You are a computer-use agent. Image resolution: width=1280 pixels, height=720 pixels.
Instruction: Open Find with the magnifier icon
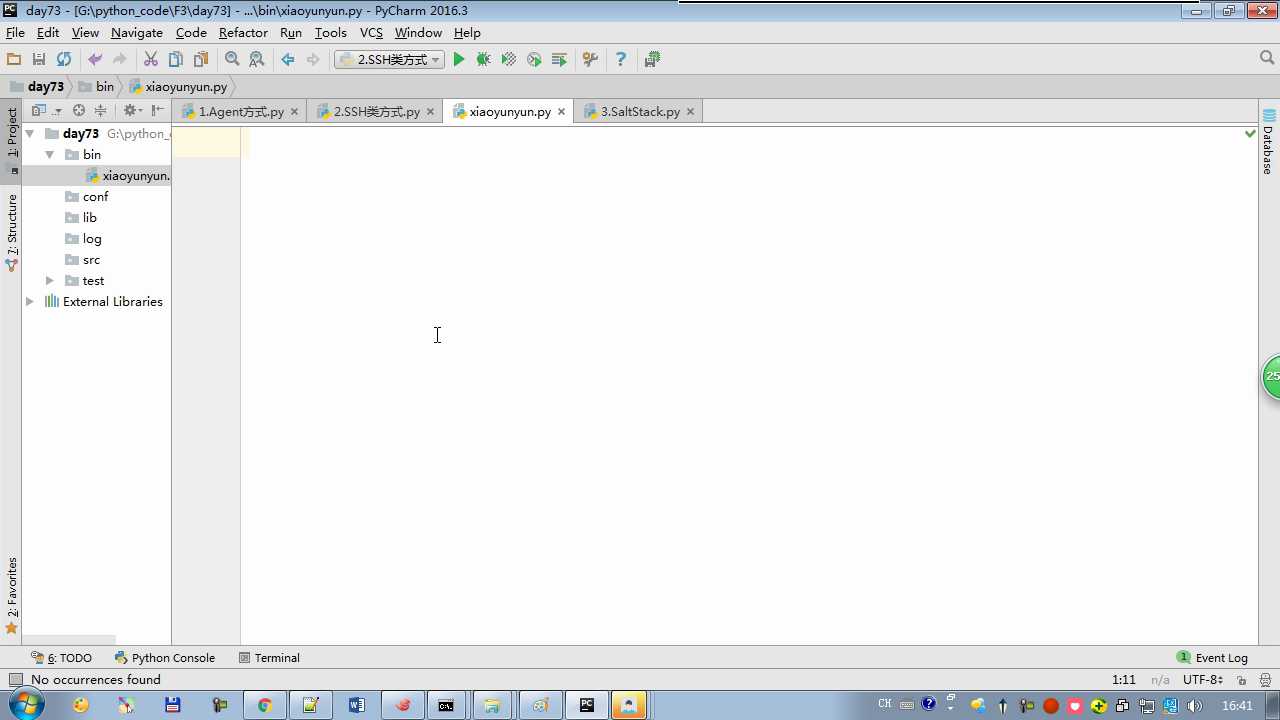point(232,60)
